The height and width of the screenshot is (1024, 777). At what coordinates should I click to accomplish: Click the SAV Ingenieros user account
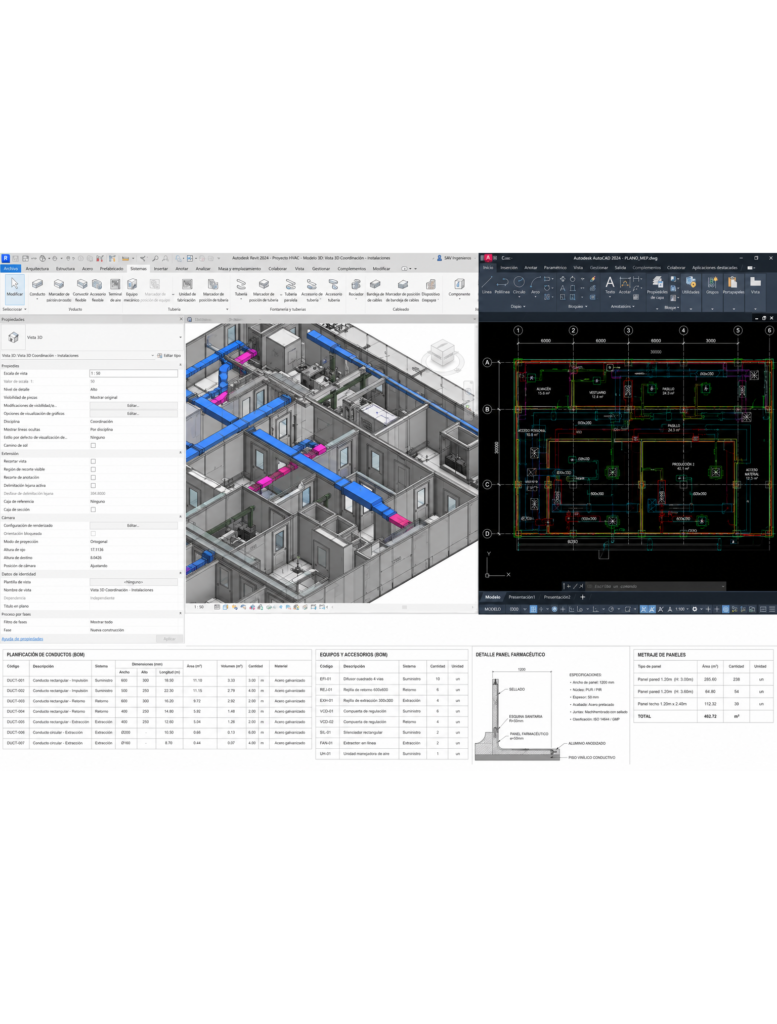tap(454, 258)
